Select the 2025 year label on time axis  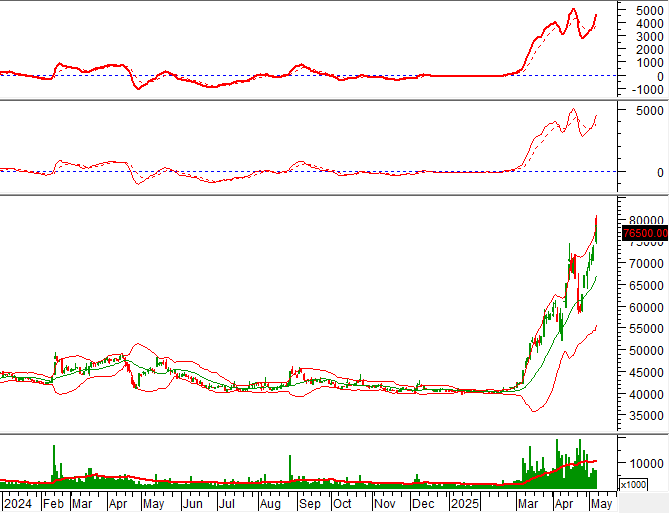(465, 504)
